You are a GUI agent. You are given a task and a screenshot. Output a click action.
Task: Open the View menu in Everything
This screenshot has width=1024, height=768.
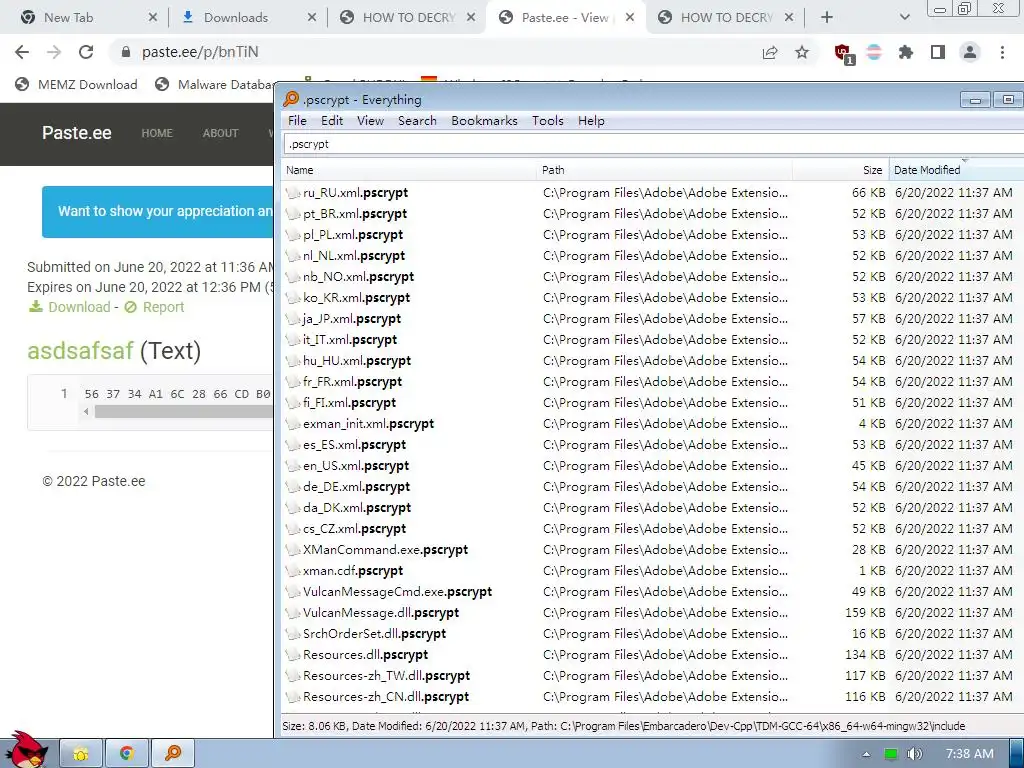click(370, 121)
